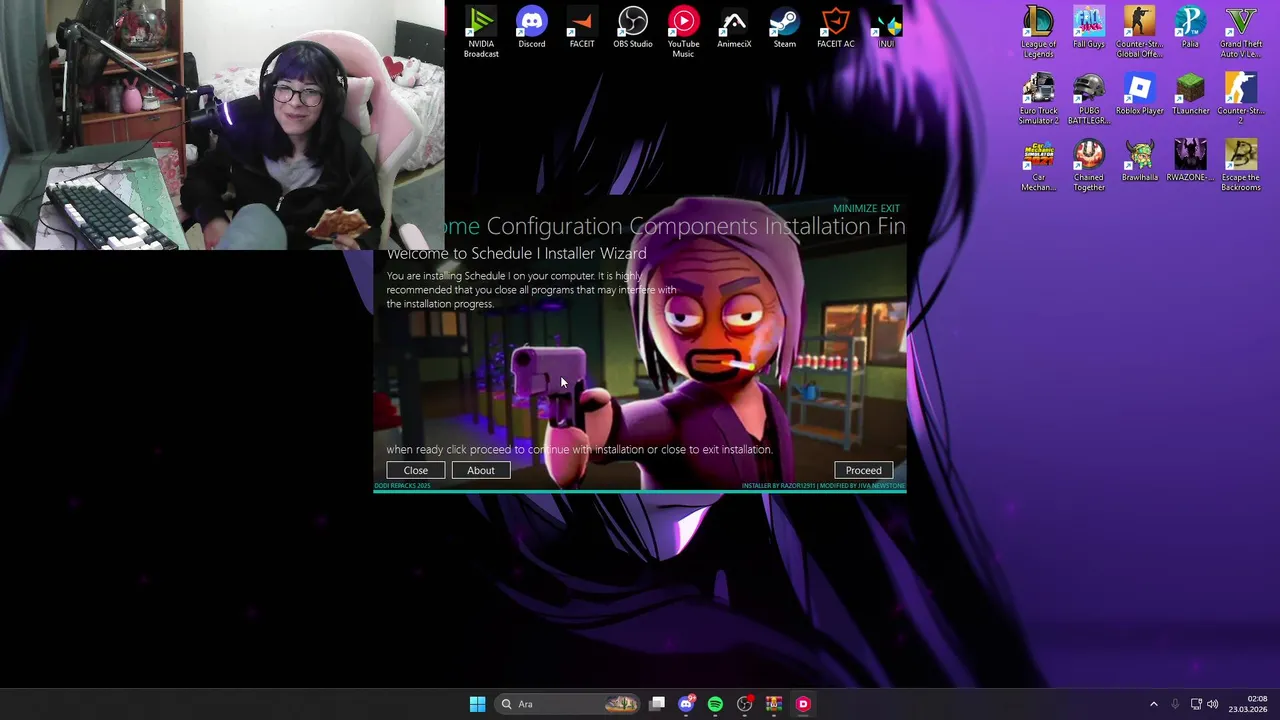The width and height of the screenshot is (1280, 720).
Task: Click the About button in the installer
Action: click(x=480, y=470)
